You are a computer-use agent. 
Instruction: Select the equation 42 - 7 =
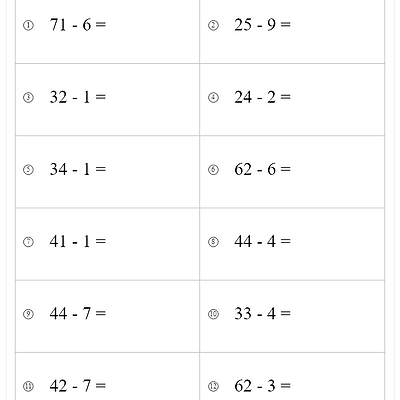tap(78, 386)
